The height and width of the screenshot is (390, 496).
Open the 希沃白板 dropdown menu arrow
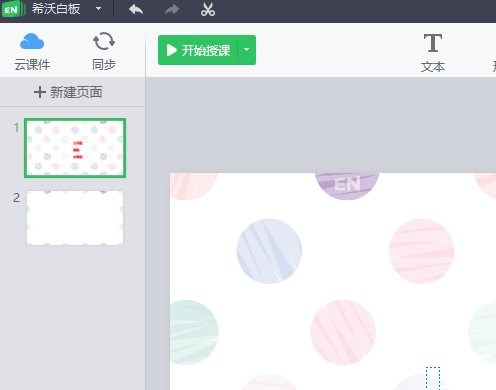click(x=98, y=9)
